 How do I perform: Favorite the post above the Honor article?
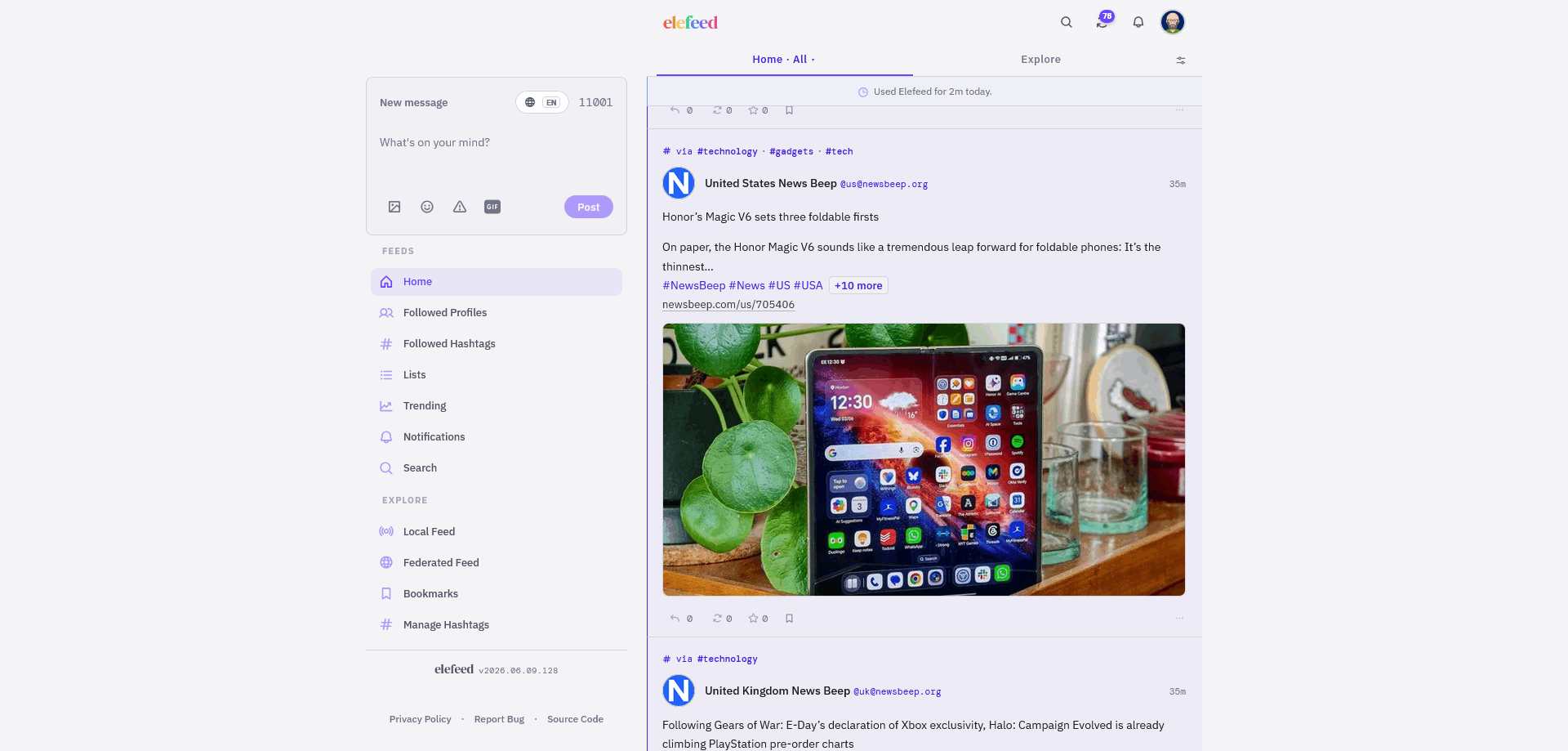[x=758, y=110]
